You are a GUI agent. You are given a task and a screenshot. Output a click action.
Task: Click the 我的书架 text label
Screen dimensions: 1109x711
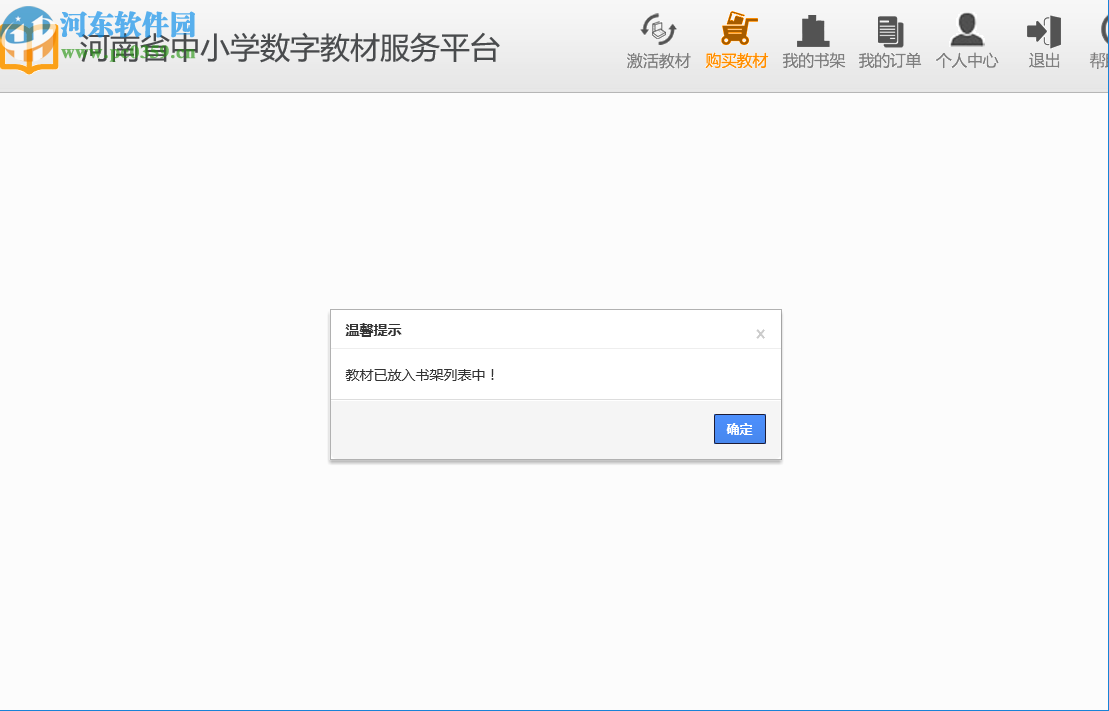click(x=813, y=61)
